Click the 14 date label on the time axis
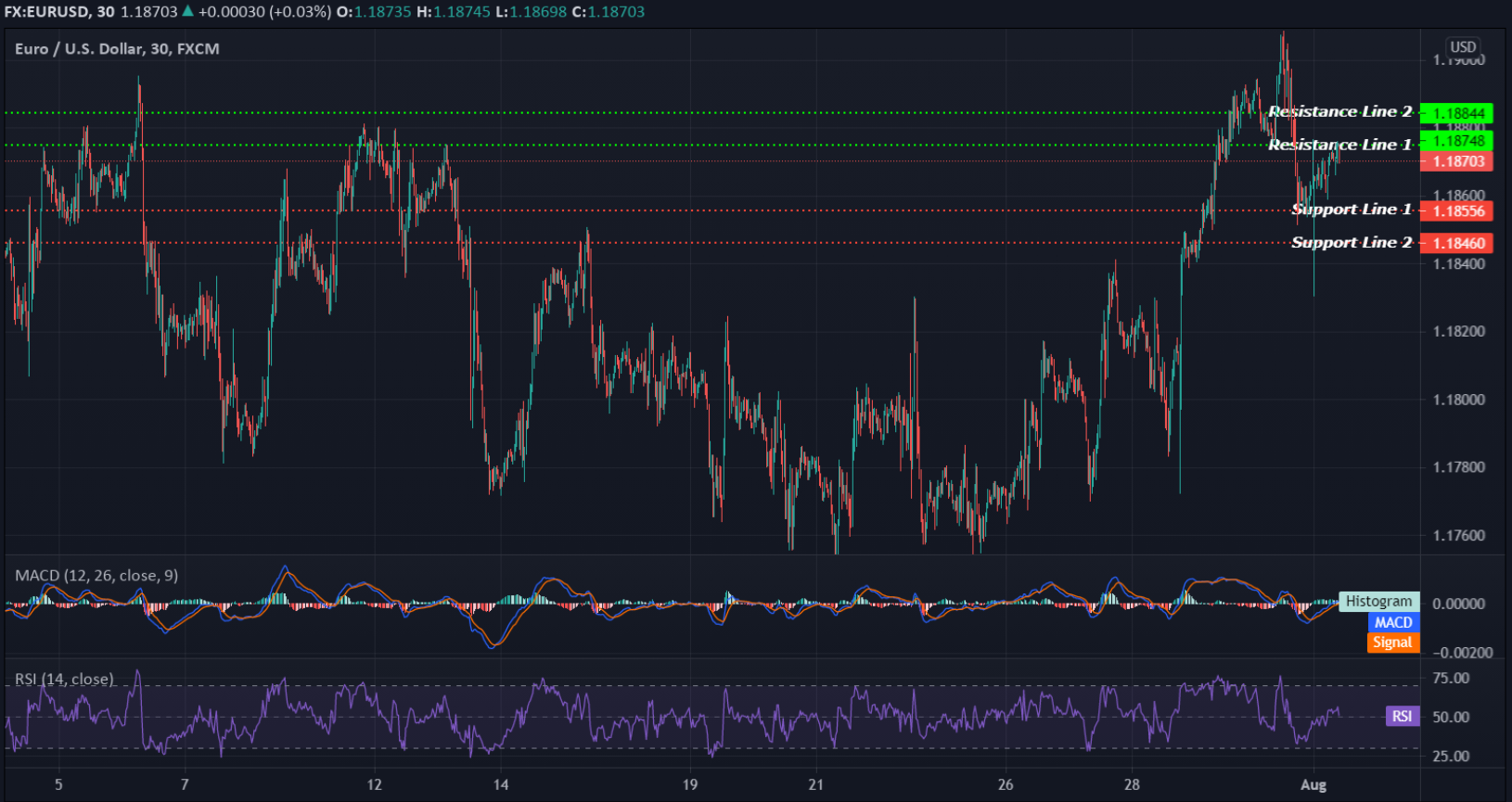The height and width of the screenshot is (802, 1512). (500, 784)
